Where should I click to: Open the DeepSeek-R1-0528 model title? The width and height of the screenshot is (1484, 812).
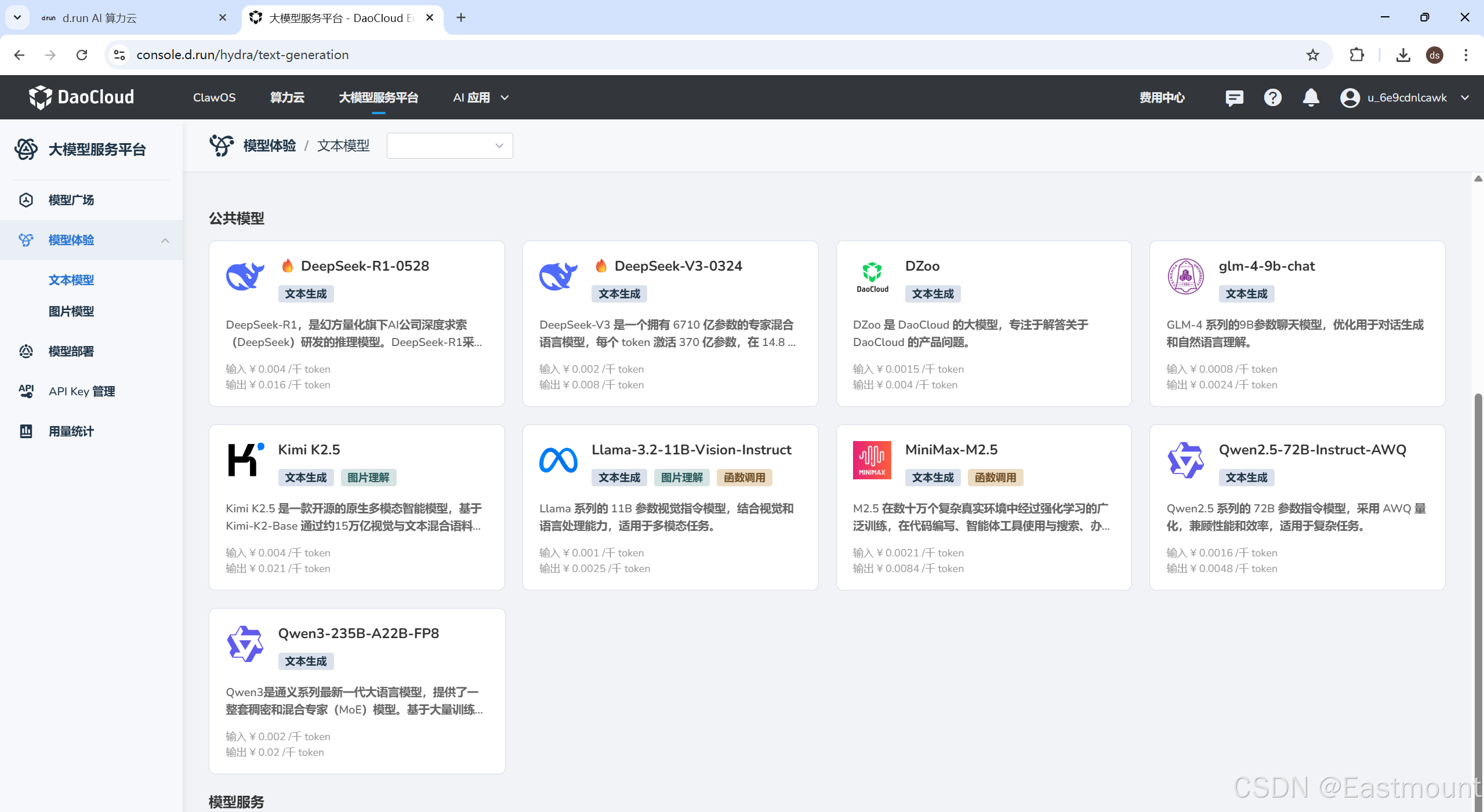(x=365, y=266)
